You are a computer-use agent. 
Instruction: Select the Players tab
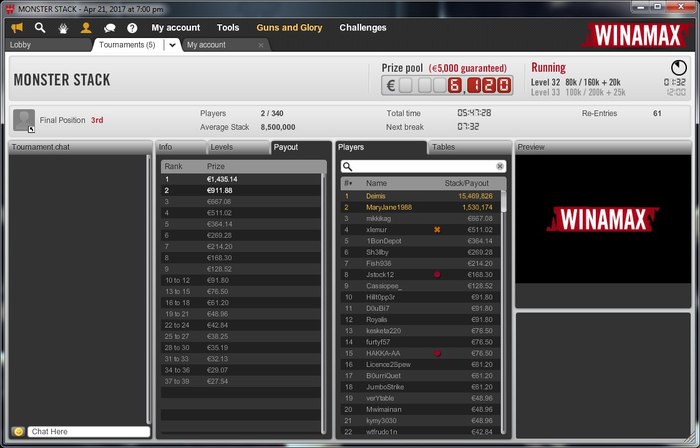point(381,147)
